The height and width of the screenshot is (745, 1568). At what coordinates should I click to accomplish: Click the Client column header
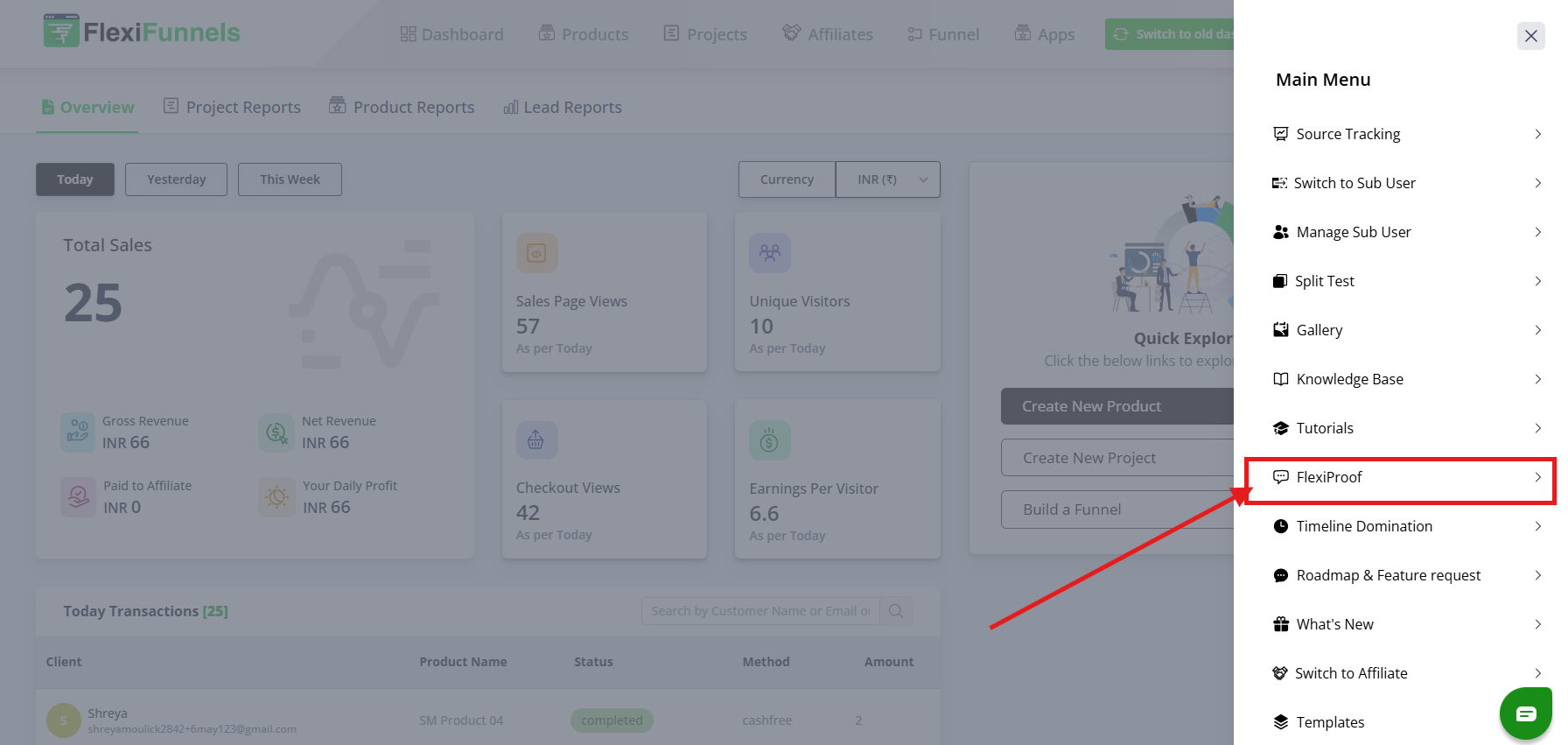click(64, 662)
